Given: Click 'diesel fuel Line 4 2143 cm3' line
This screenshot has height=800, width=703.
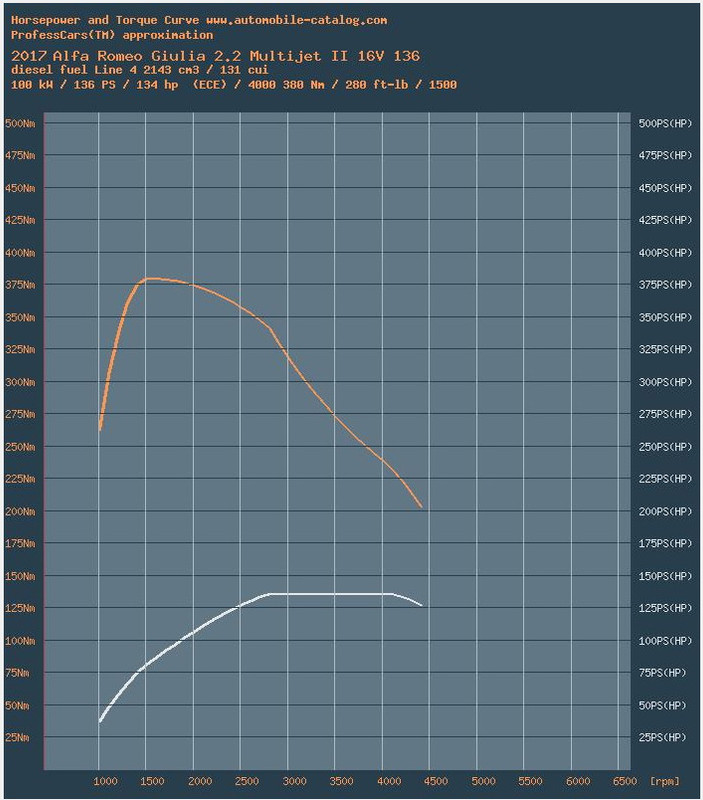Looking at the screenshot, I should pyautogui.click(x=139, y=70).
